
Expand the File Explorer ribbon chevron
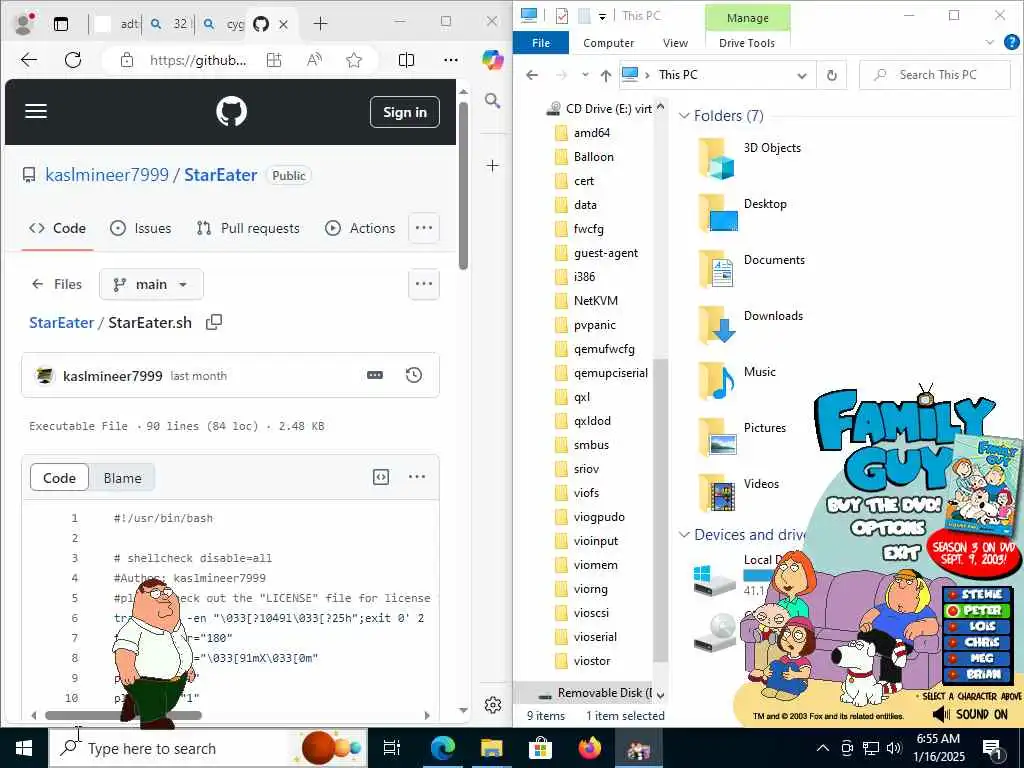(989, 42)
